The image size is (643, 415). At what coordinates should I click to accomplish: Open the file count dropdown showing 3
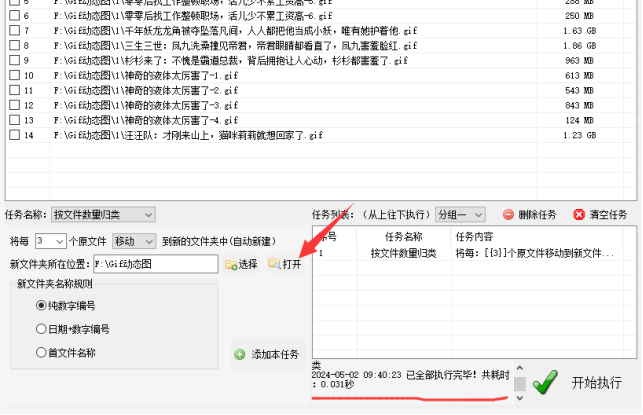[x=50, y=241]
